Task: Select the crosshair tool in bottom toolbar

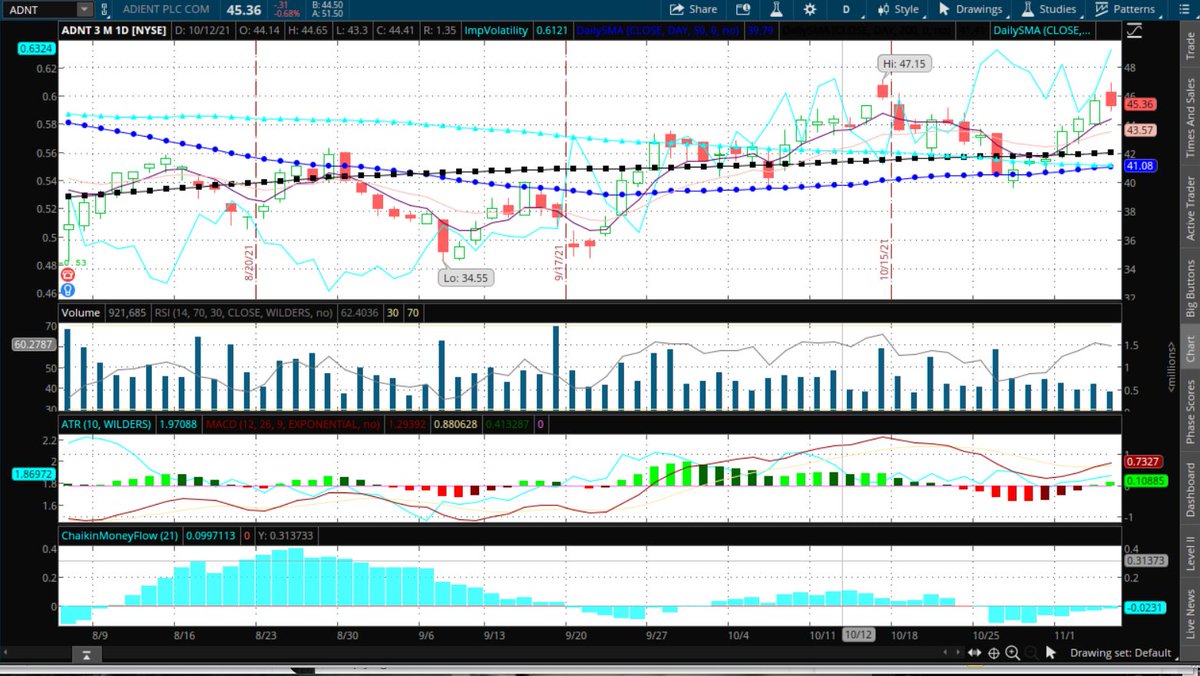Action: point(994,653)
